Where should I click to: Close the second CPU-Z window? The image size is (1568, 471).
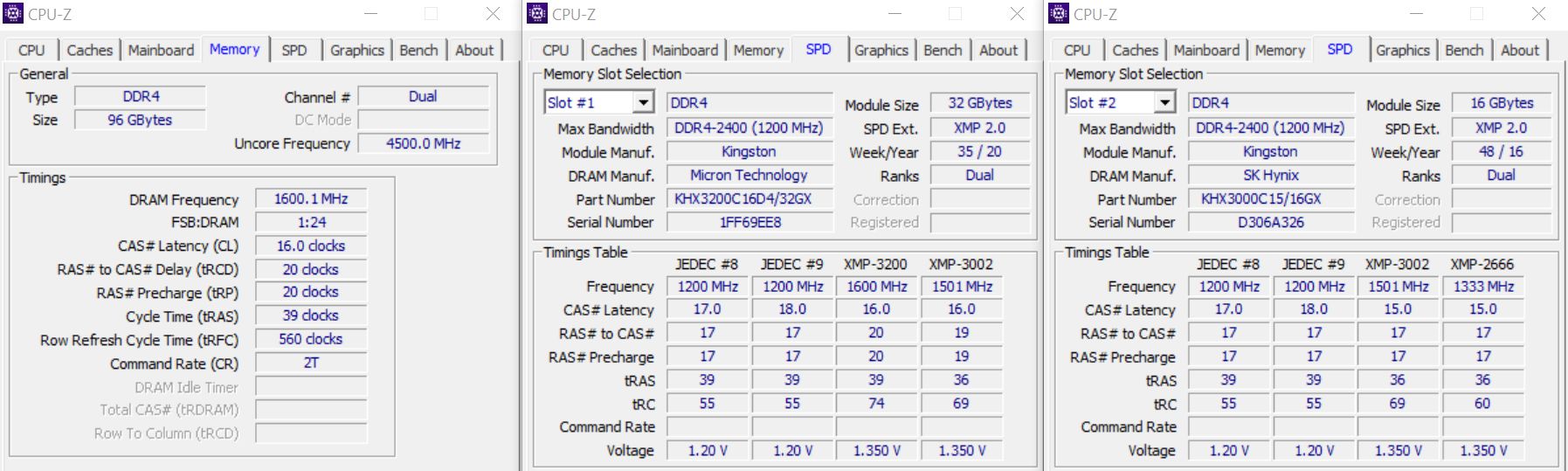click(x=1017, y=14)
